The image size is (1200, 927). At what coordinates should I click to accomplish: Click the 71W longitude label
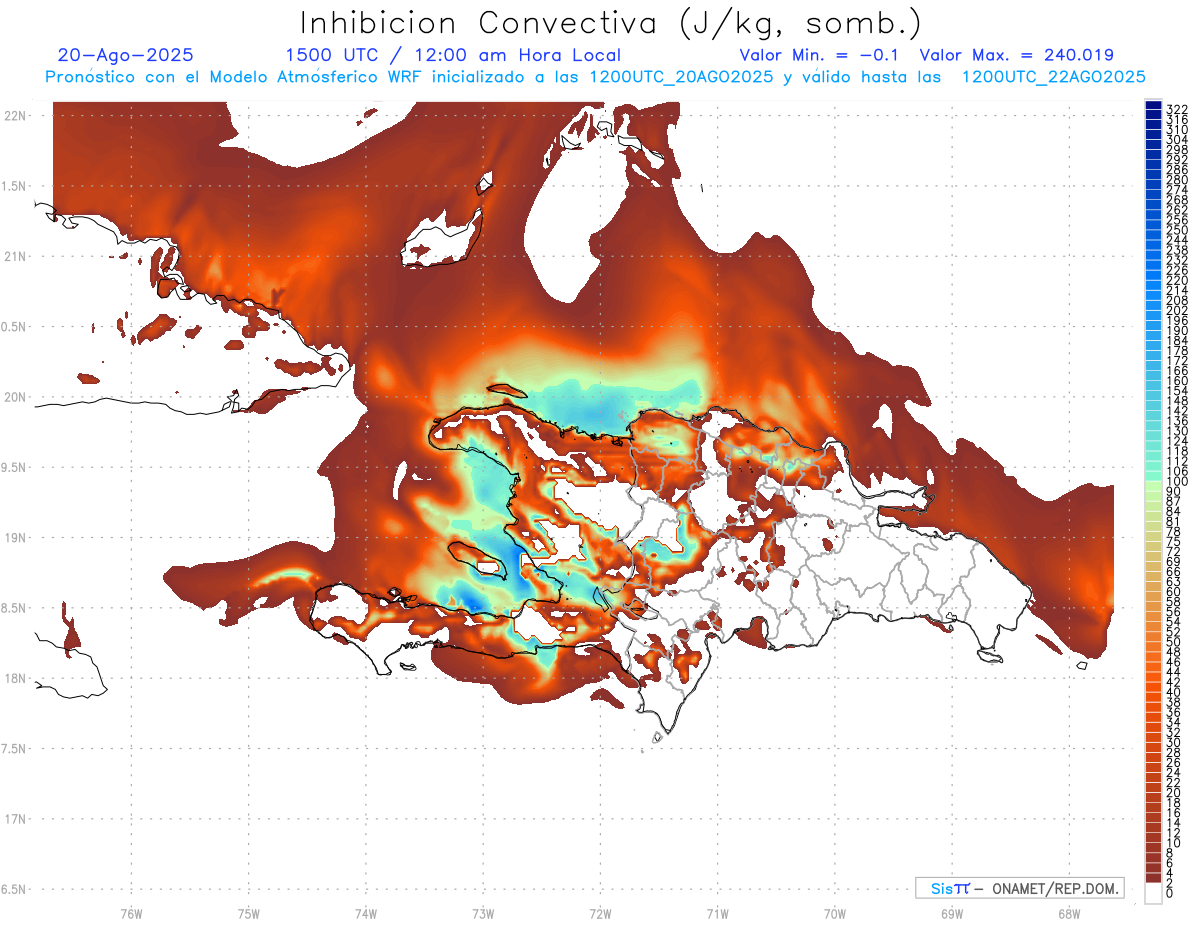(x=717, y=913)
